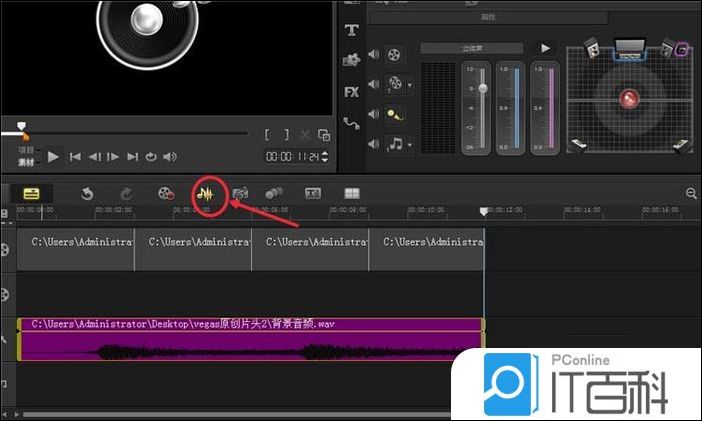
Task: Switch to storyboard/timeline view yellow icon
Action: tap(31, 193)
